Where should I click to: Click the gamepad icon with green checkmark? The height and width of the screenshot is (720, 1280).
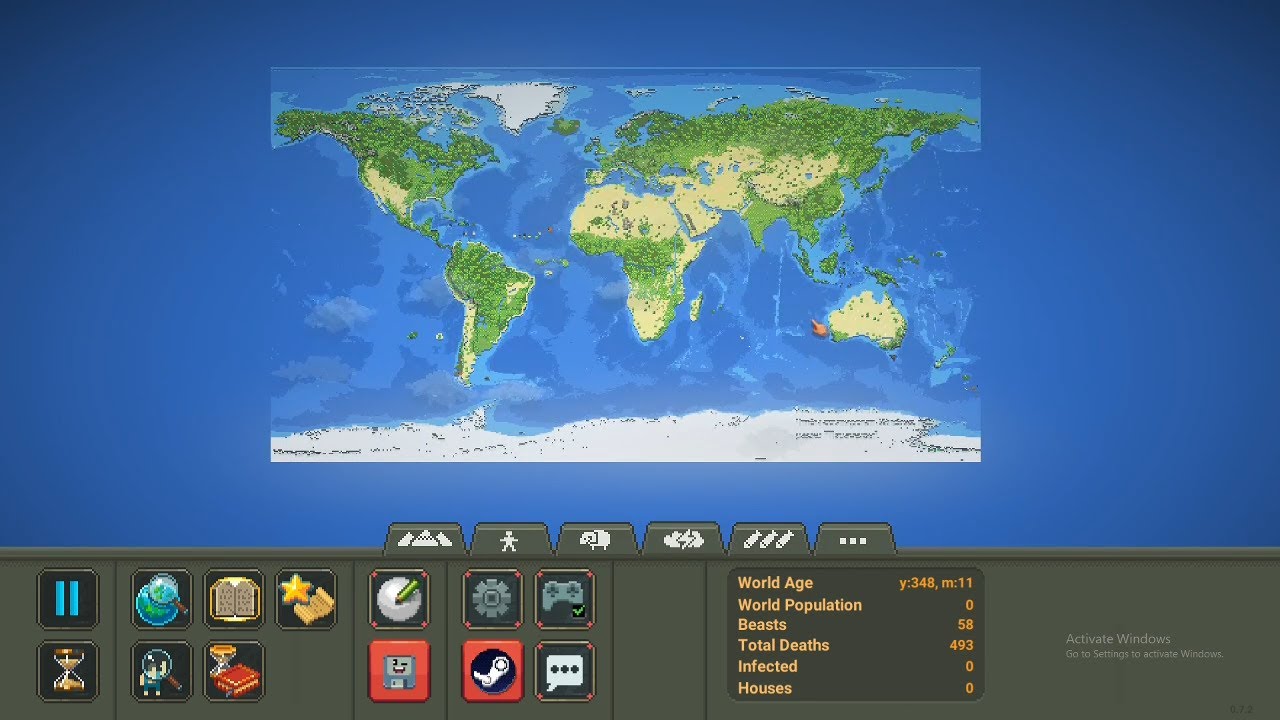pos(565,599)
